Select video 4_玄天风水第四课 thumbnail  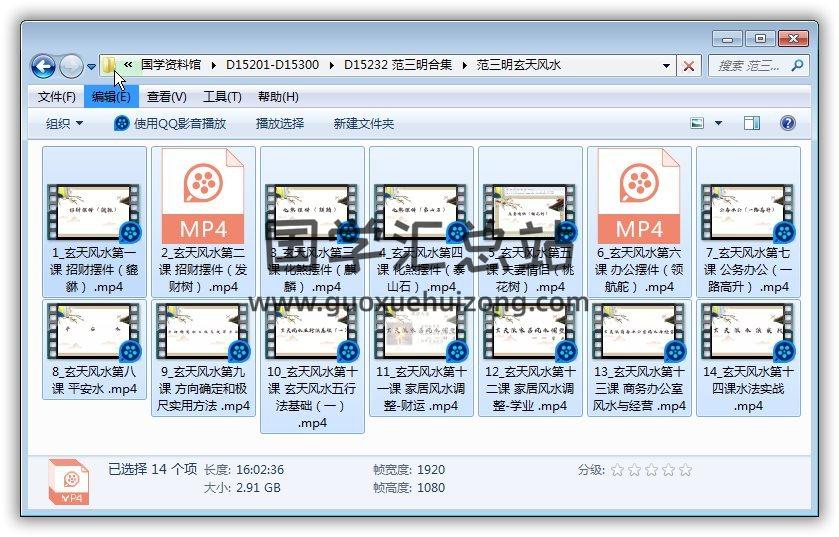pyautogui.click(x=421, y=212)
